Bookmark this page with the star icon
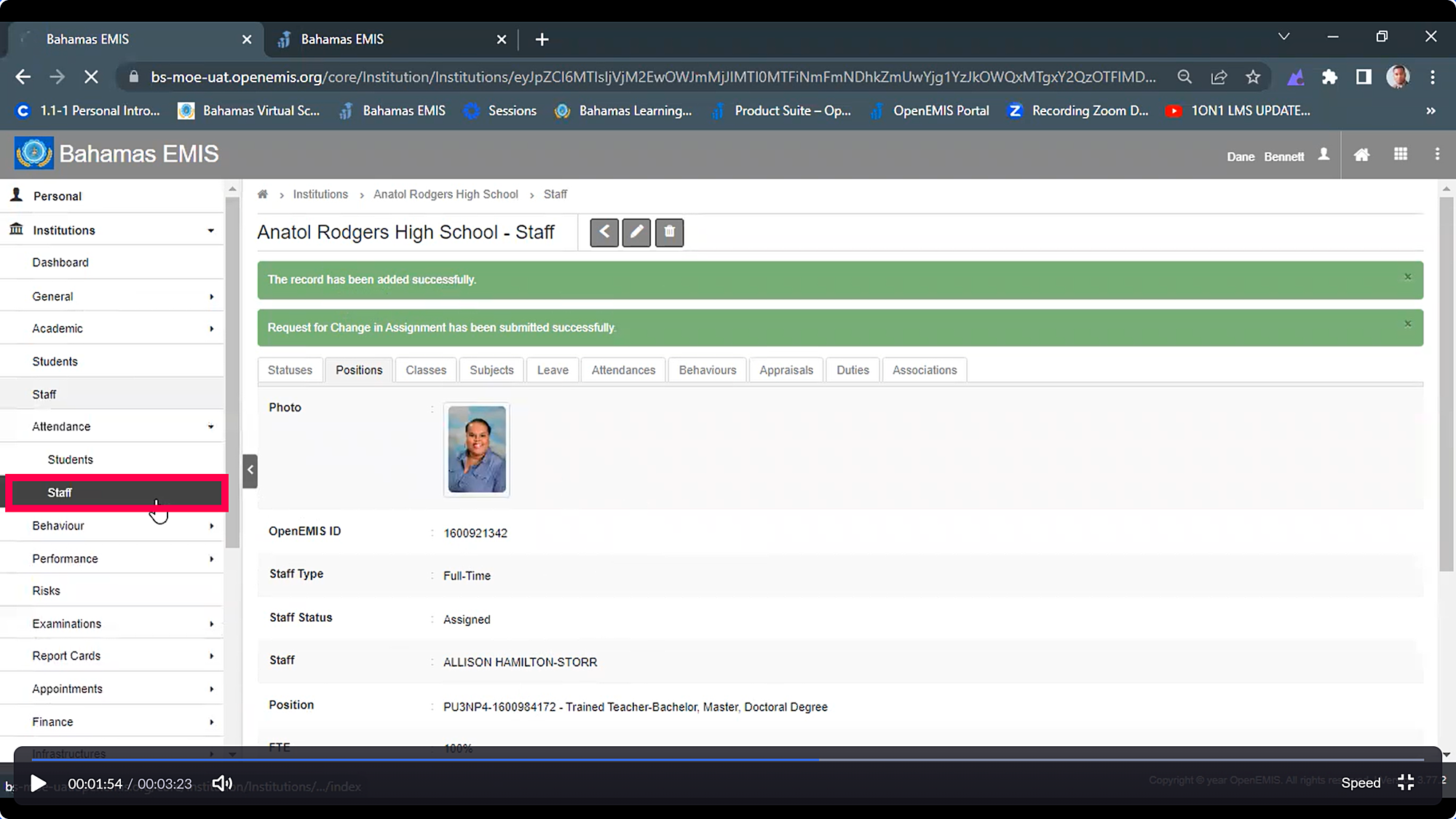The height and width of the screenshot is (819, 1456). [x=1253, y=77]
